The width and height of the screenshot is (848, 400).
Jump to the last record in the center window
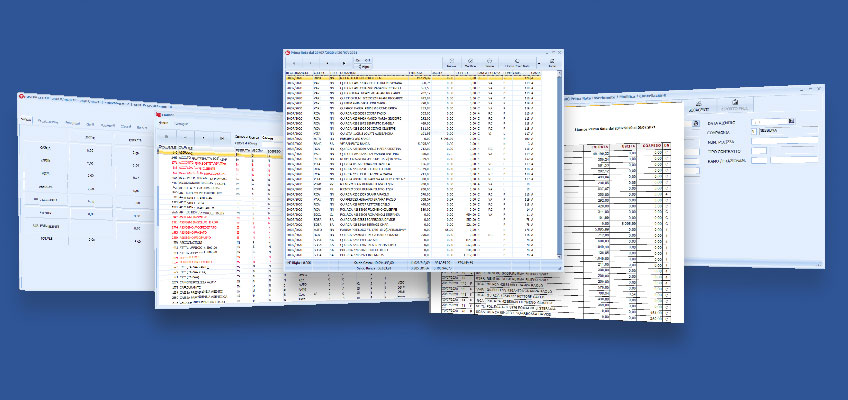coord(344,62)
